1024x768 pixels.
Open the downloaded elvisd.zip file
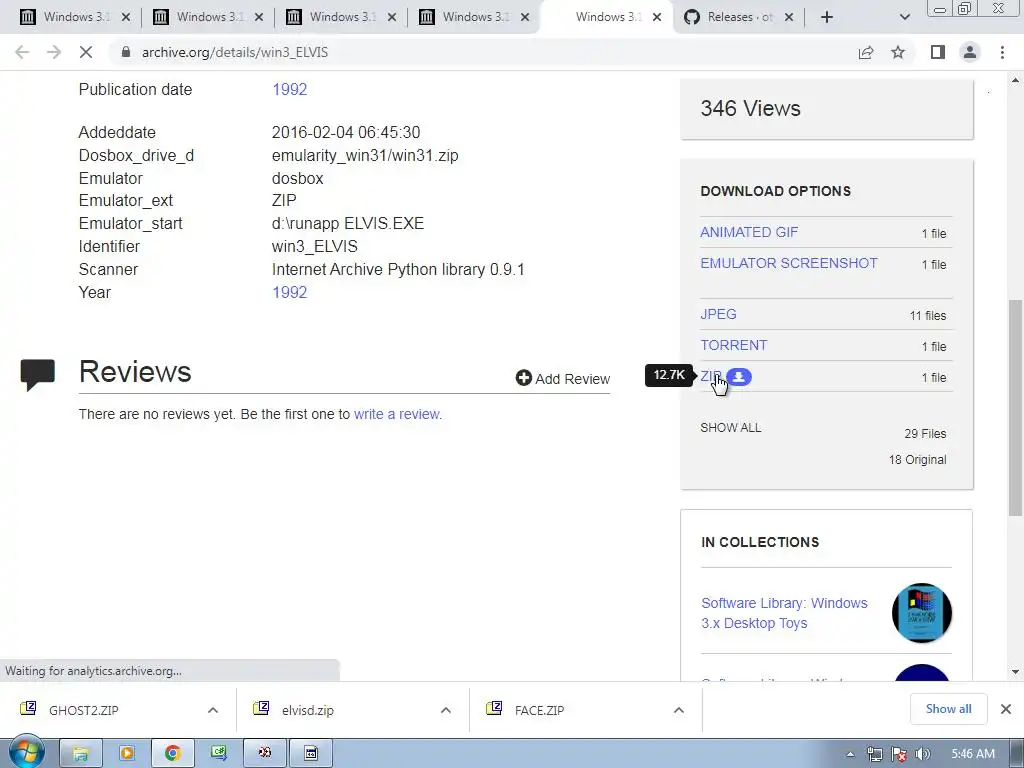308,711
